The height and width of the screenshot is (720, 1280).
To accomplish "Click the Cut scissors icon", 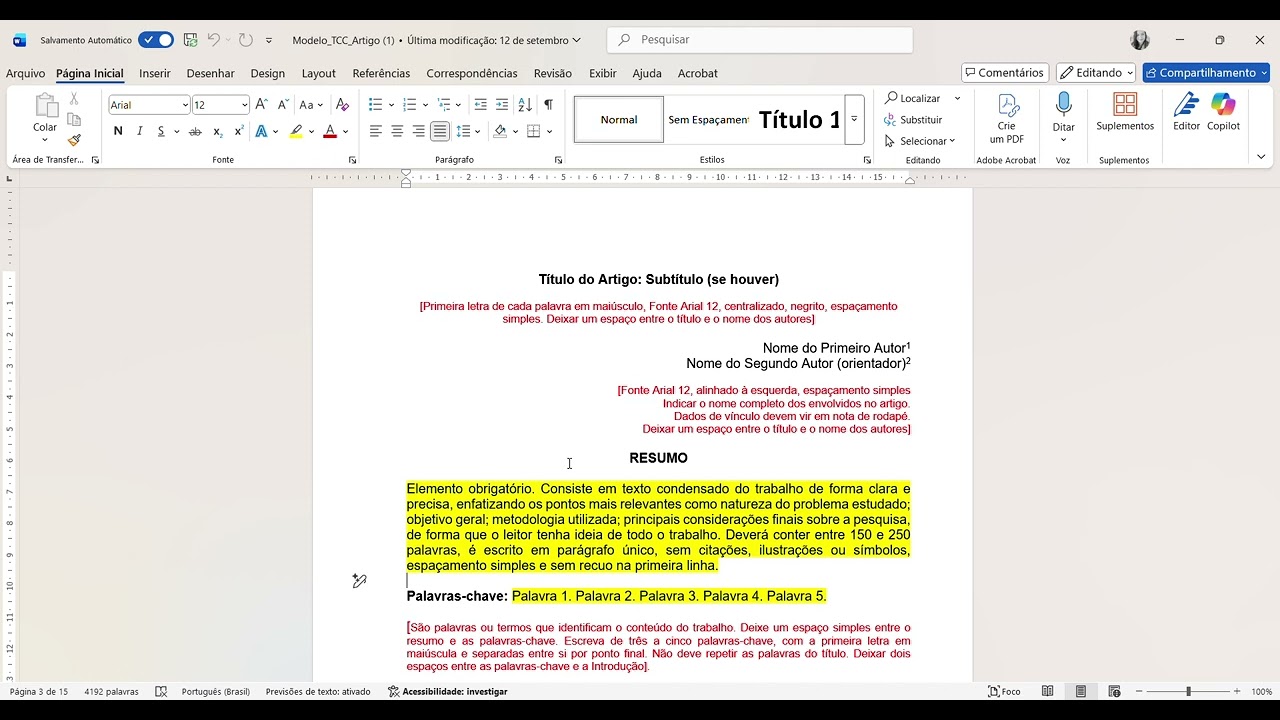I will [74, 99].
